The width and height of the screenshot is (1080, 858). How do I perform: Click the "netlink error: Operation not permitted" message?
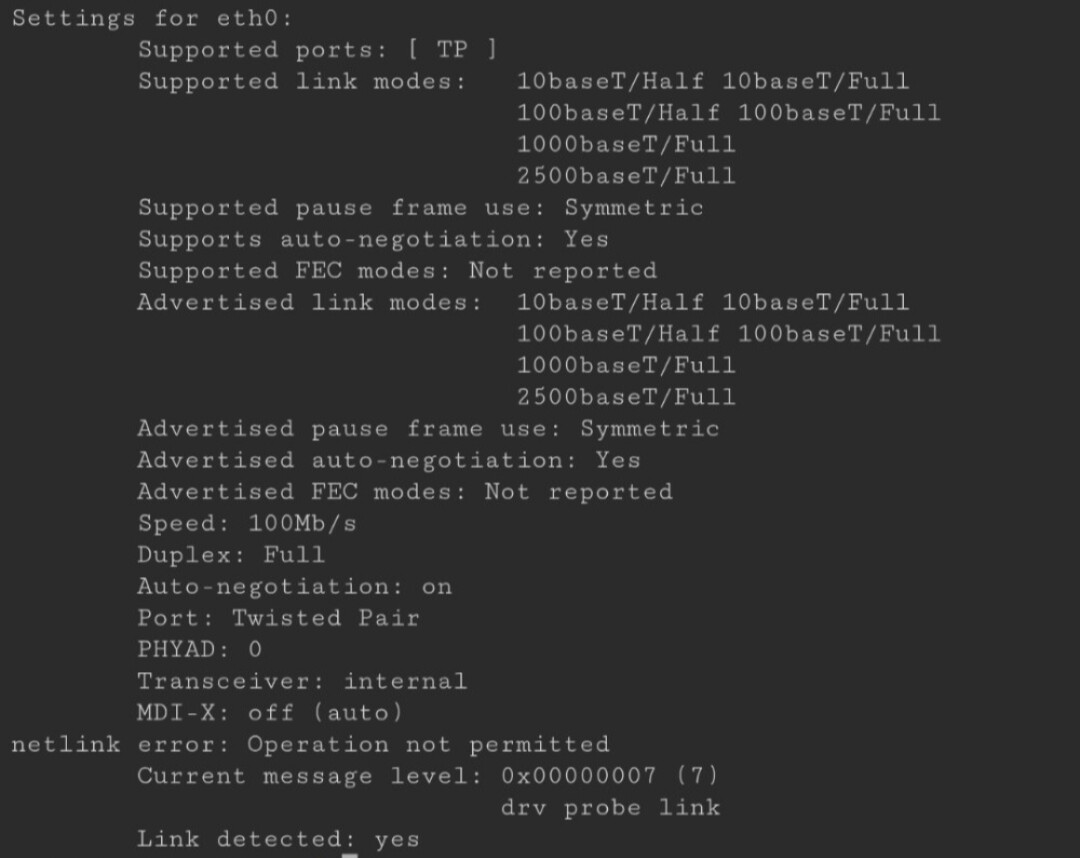[x=310, y=745]
